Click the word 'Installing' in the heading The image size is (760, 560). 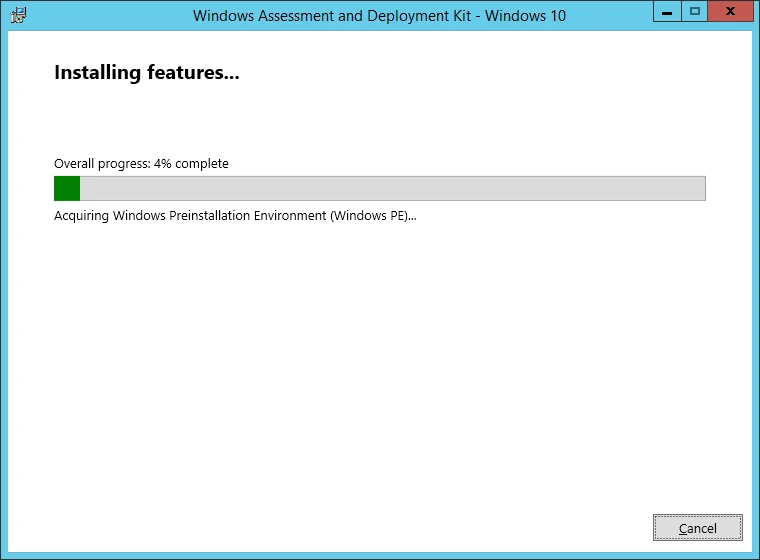[95, 73]
